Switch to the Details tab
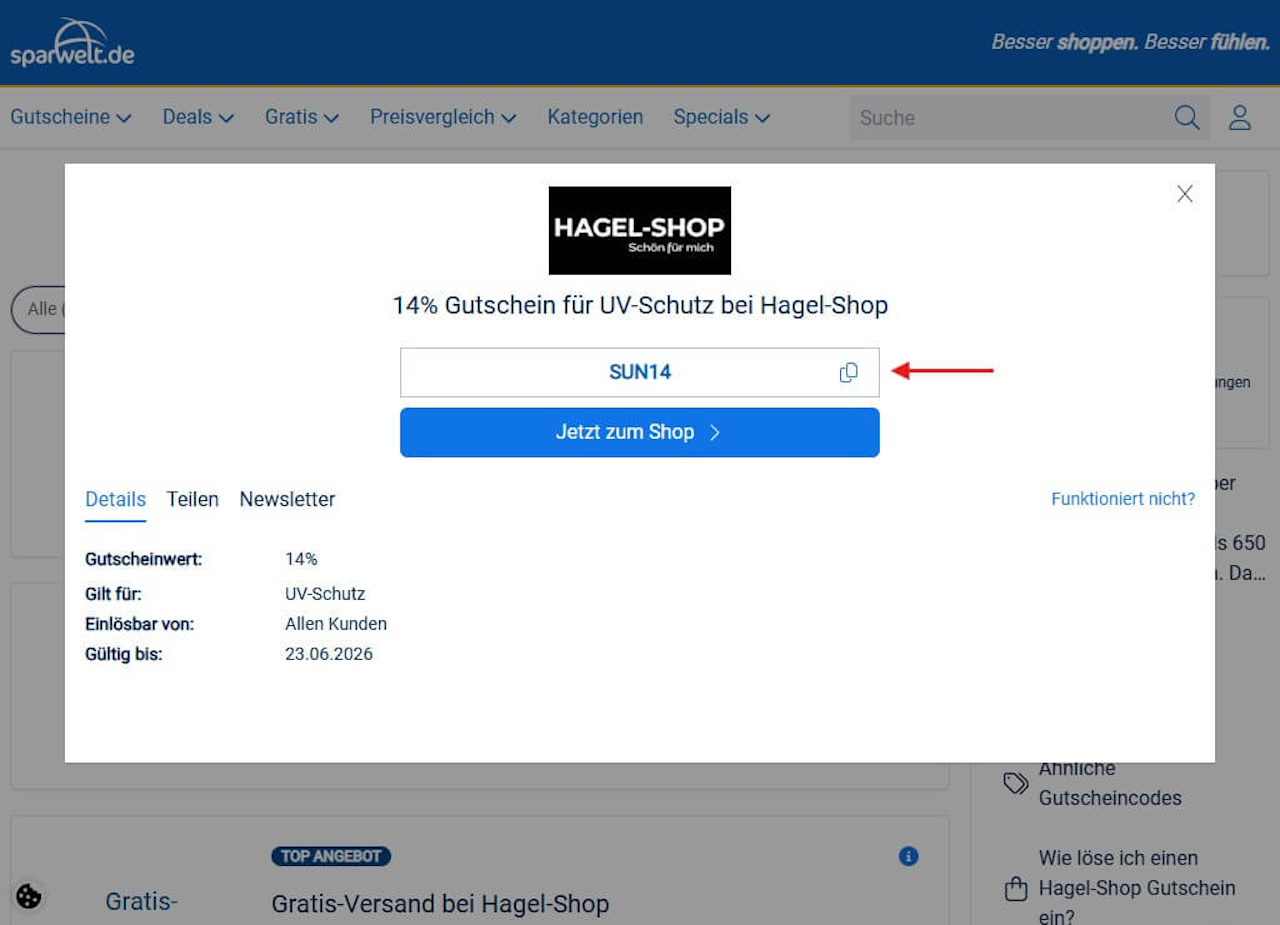This screenshot has width=1280, height=925. pos(115,499)
